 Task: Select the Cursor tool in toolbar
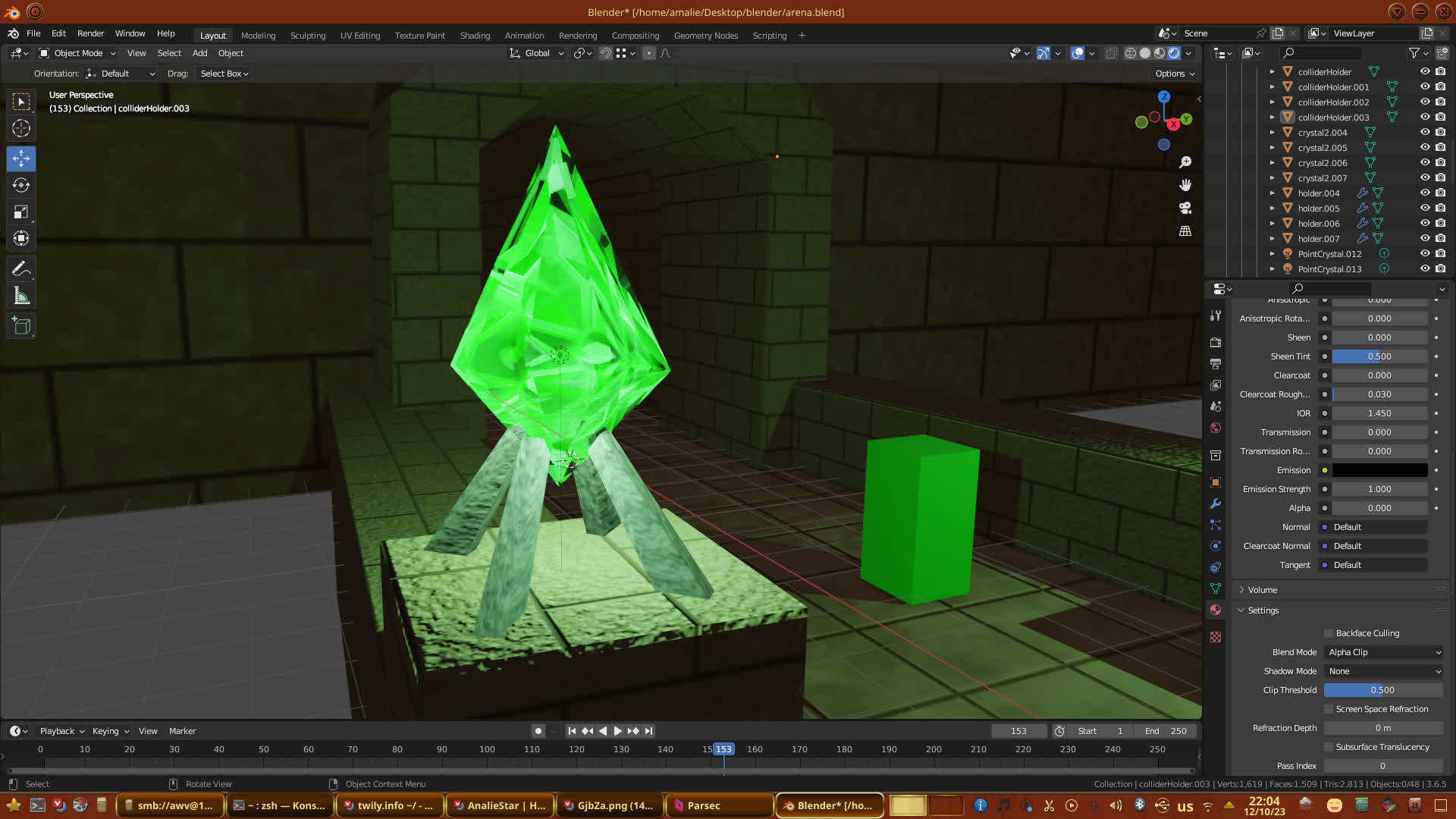coord(21,128)
